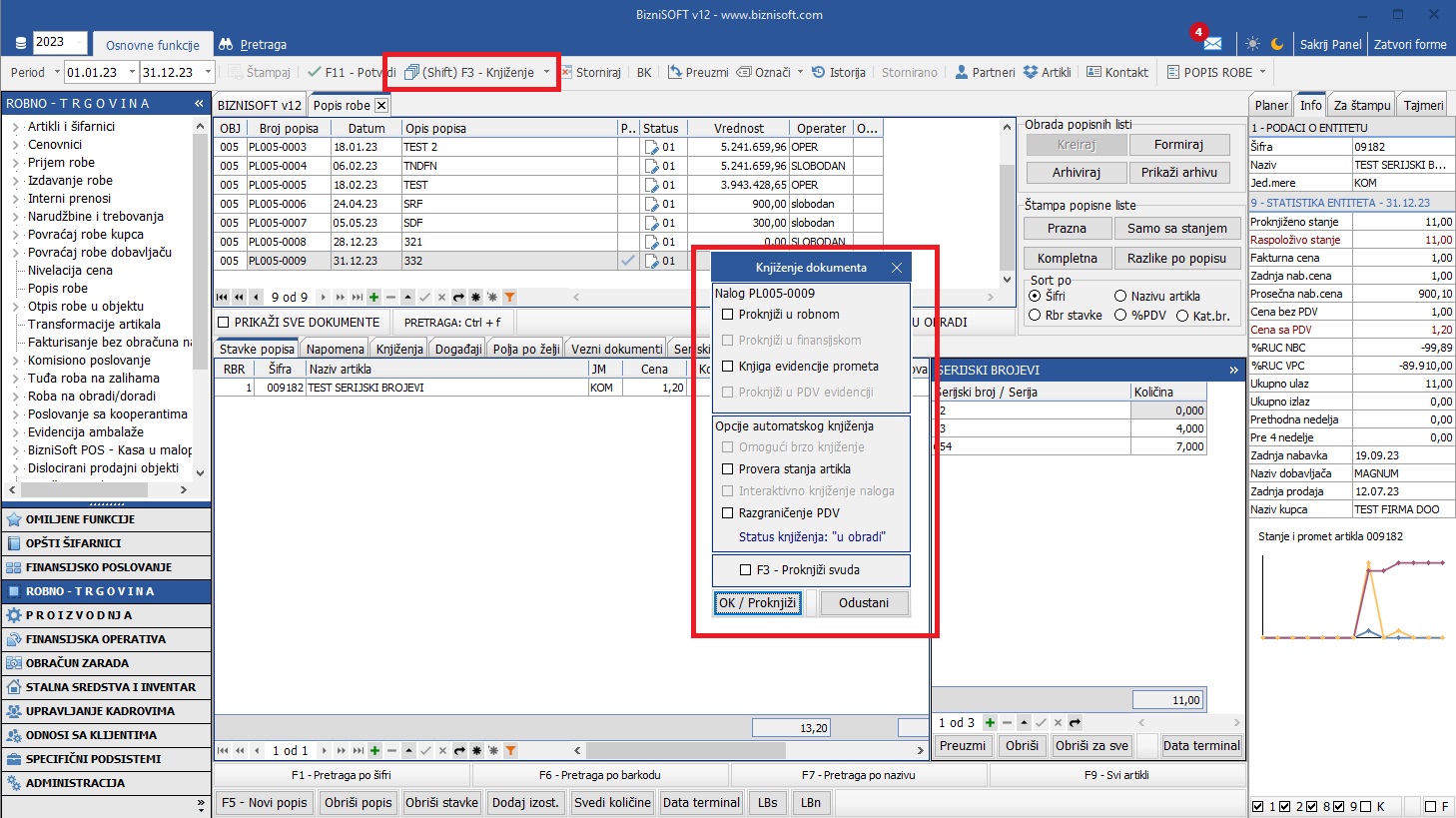Click the Istorija history icon
The width and height of the screenshot is (1456, 818).
pyautogui.click(x=819, y=73)
